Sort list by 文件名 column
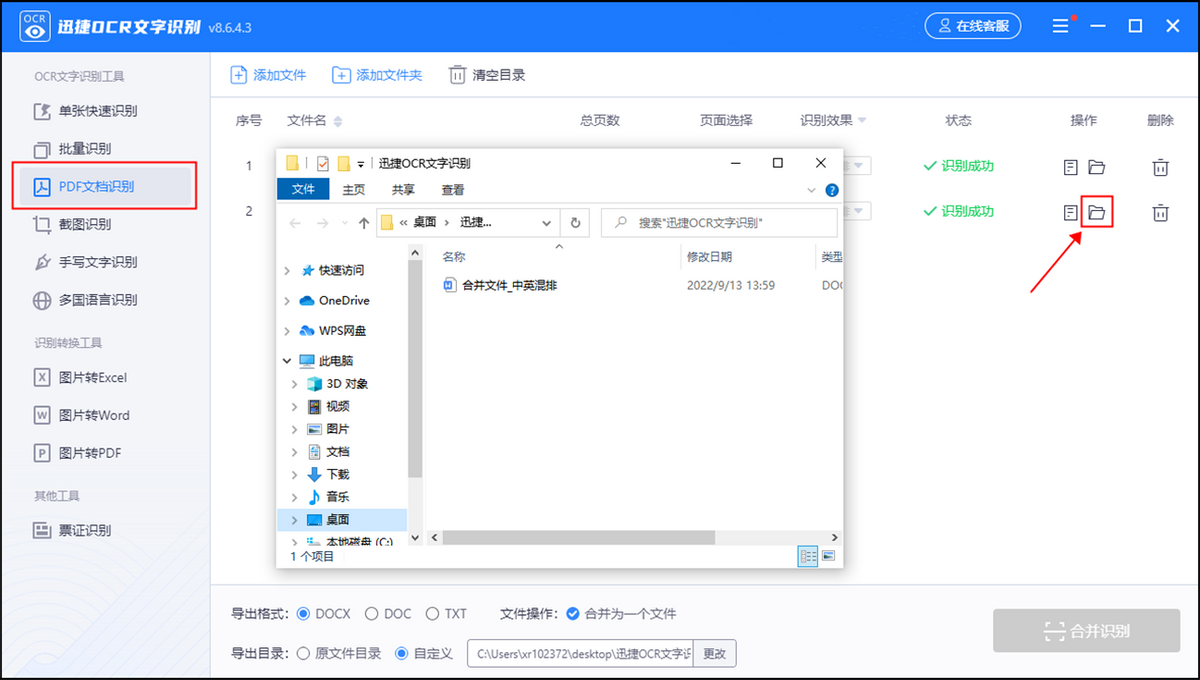Viewport: 1200px width, 680px height. coord(314,121)
